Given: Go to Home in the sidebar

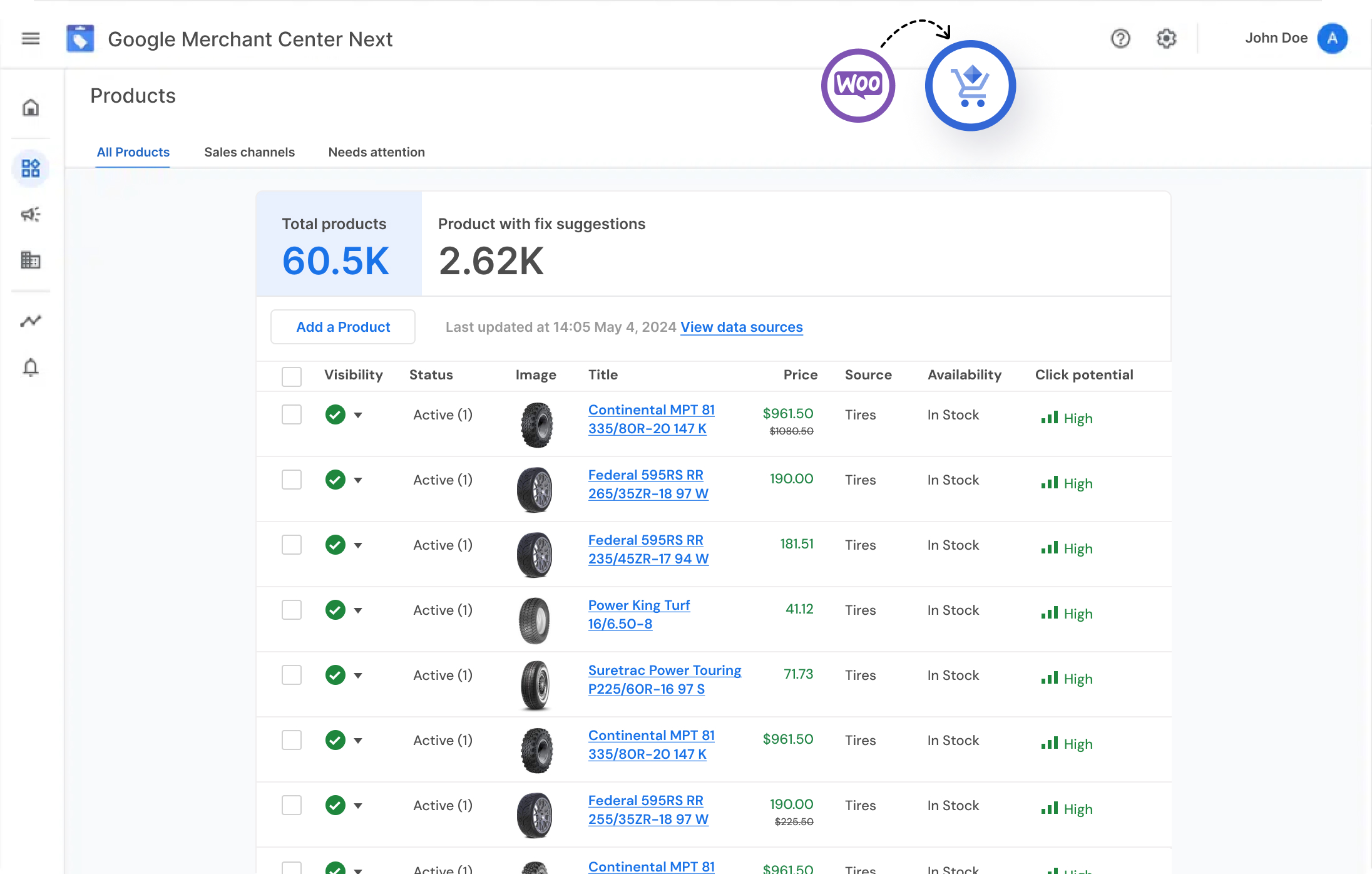Looking at the screenshot, I should point(31,108).
